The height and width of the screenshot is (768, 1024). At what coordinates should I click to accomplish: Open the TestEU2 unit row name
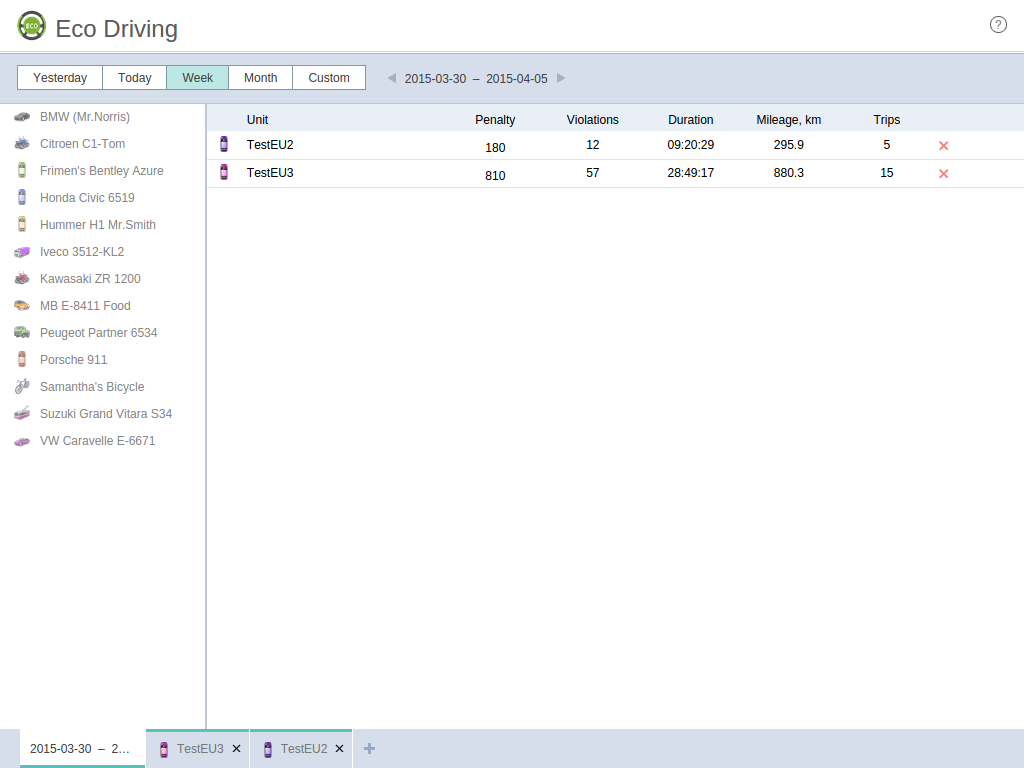click(x=270, y=144)
